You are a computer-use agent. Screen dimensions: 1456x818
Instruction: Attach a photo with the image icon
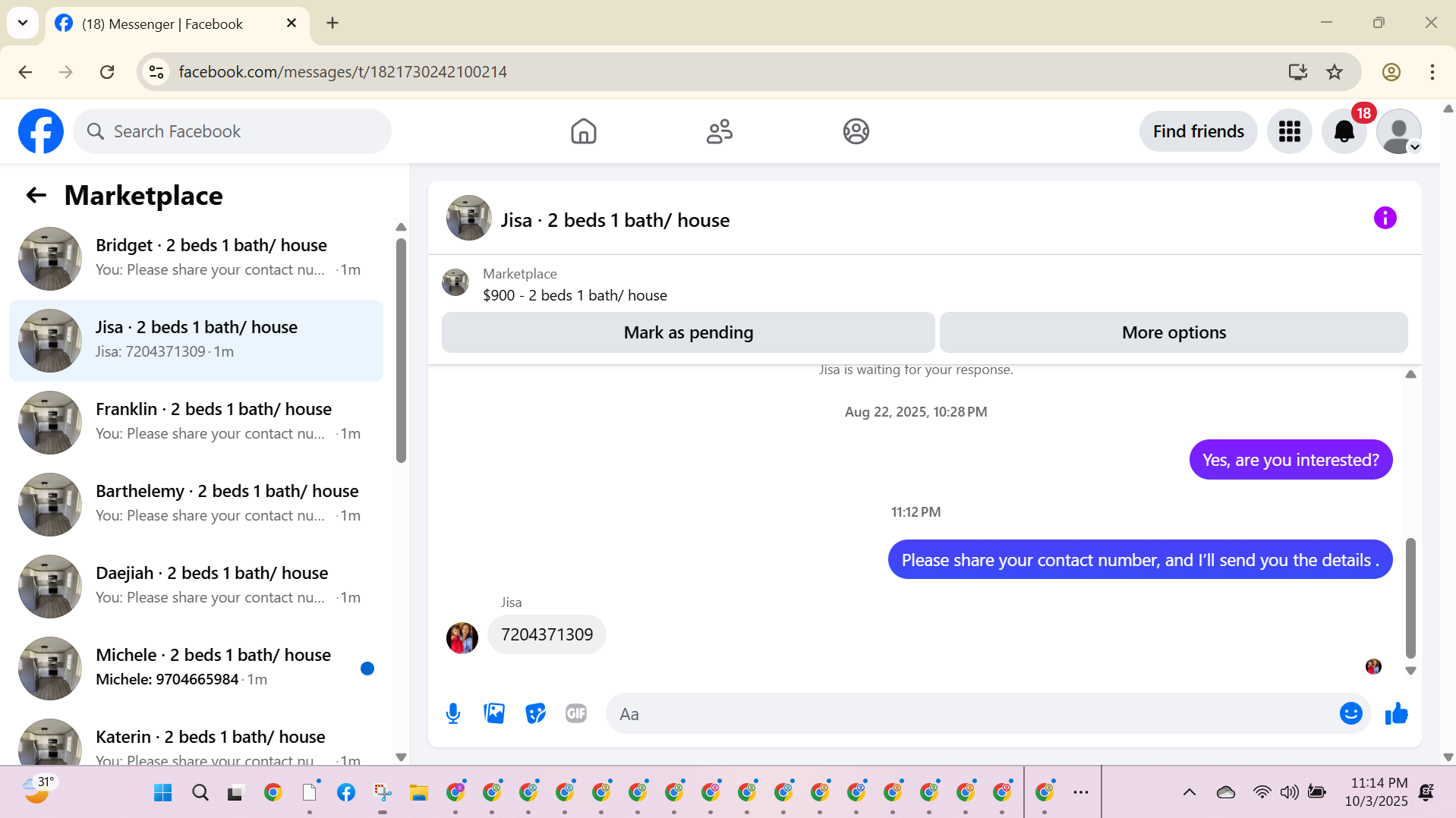point(494,713)
